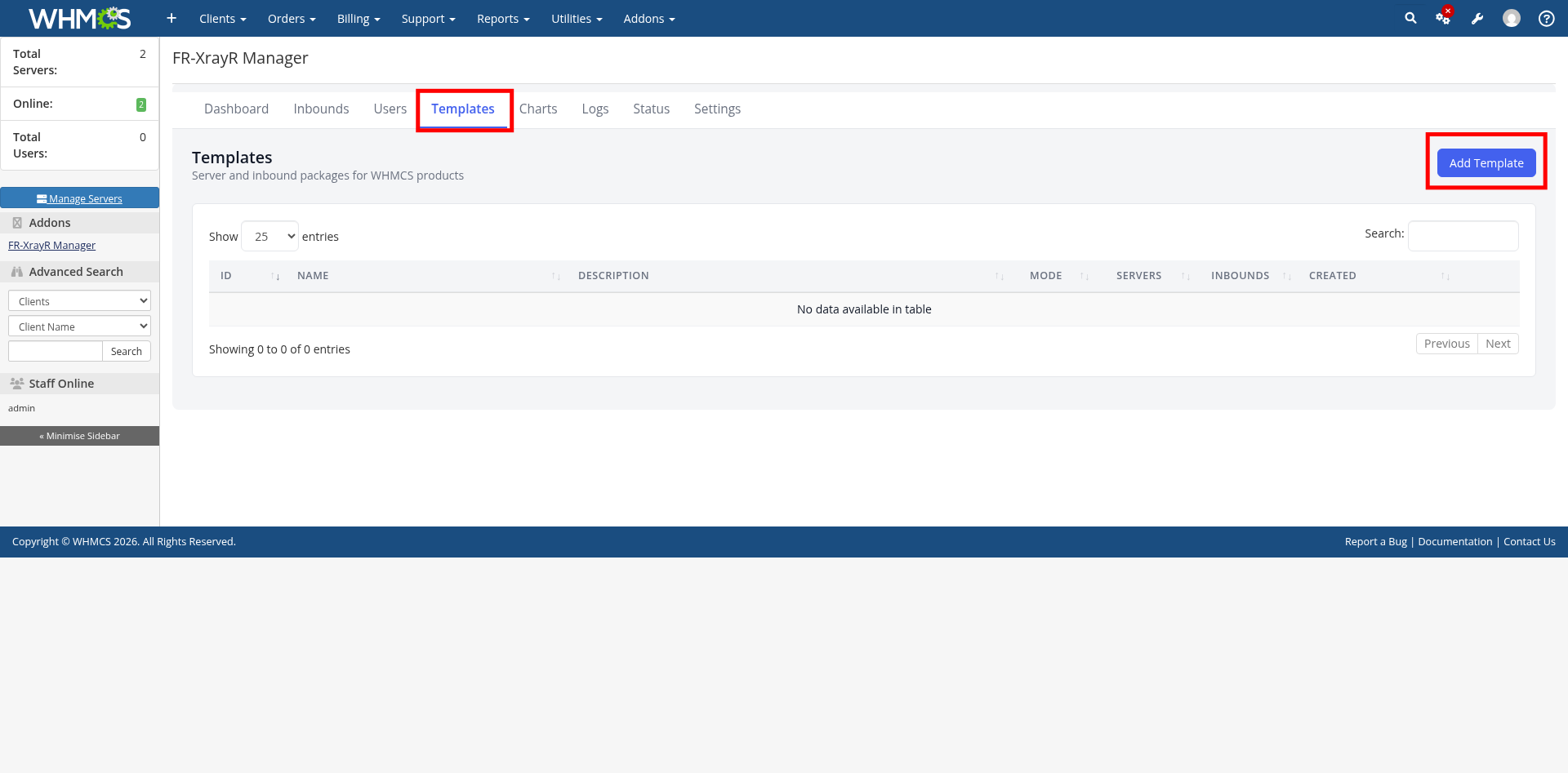The height and width of the screenshot is (773, 1568).
Task: Click the Add Template button
Action: pos(1486,163)
